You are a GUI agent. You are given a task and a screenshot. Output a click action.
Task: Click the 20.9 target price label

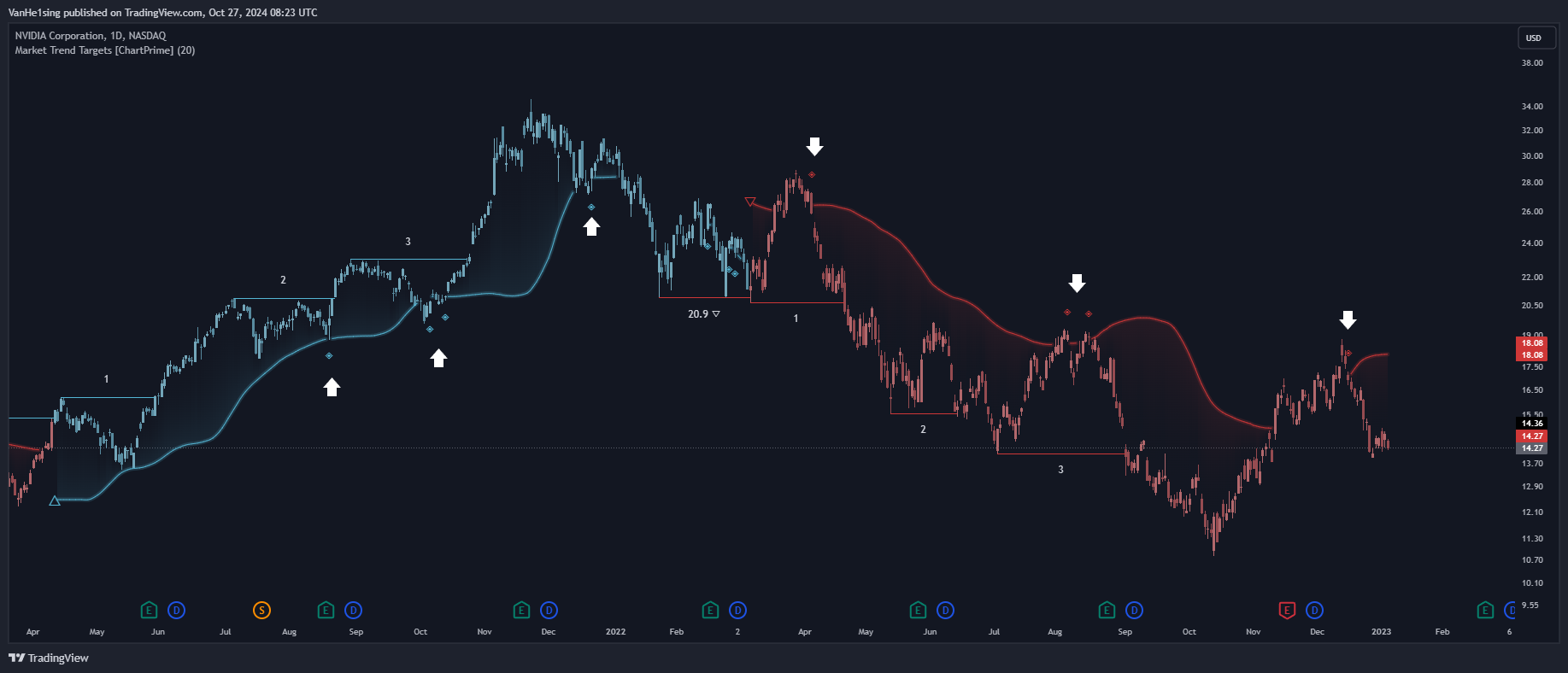pyautogui.click(x=704, y=314)
